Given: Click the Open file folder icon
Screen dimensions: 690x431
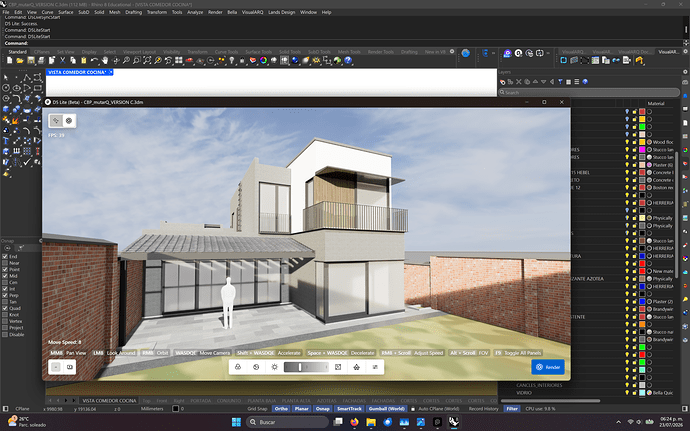Looking at the screenshot, I should pyautogui.click(x=20, y=60).
